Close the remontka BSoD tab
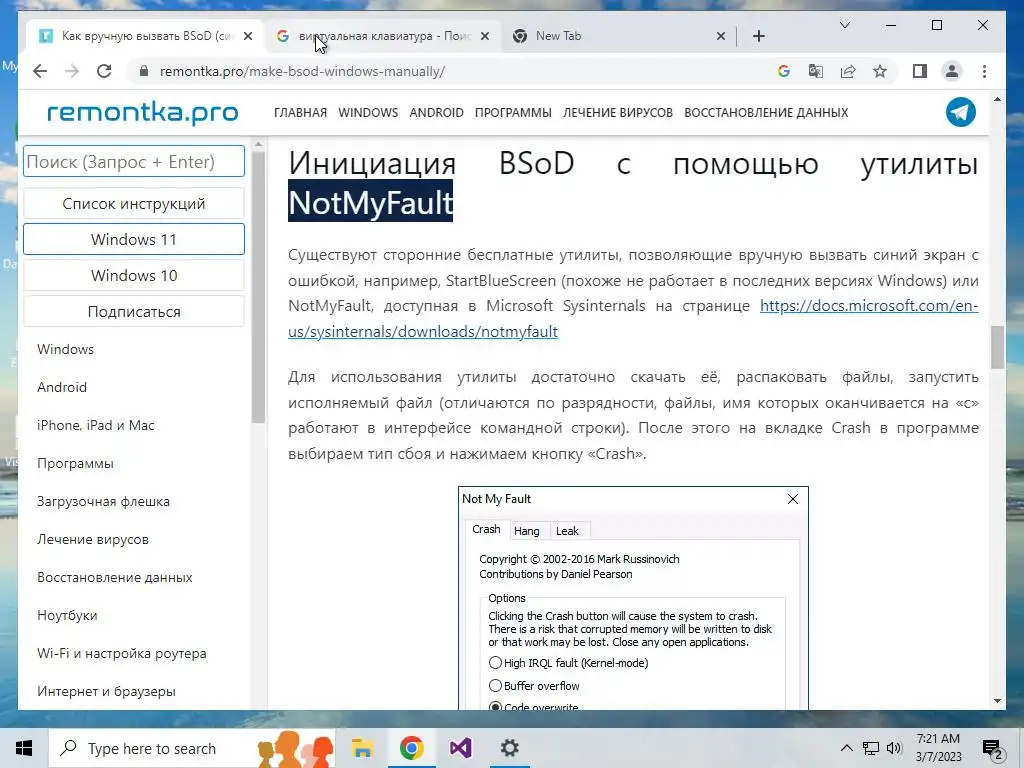Viewport: 1024px width, 768px height. coord(248,36)
